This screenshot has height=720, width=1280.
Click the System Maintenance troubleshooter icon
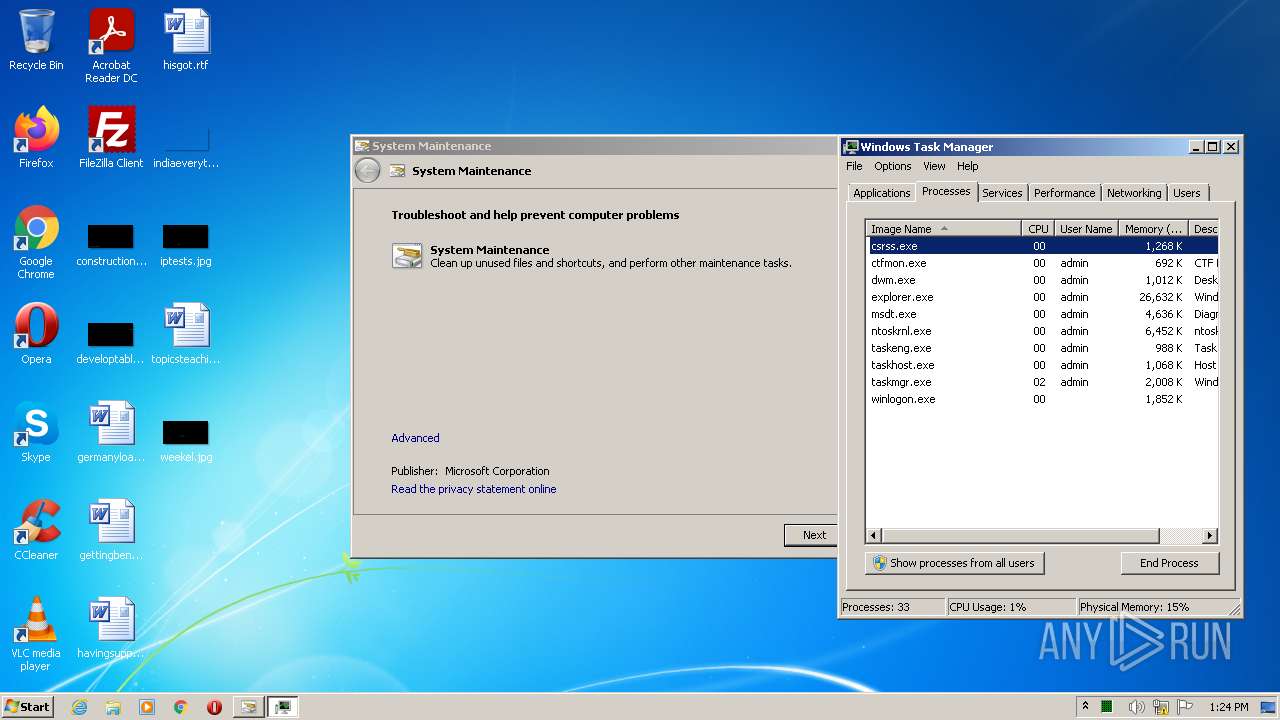[x=407, y=256]
